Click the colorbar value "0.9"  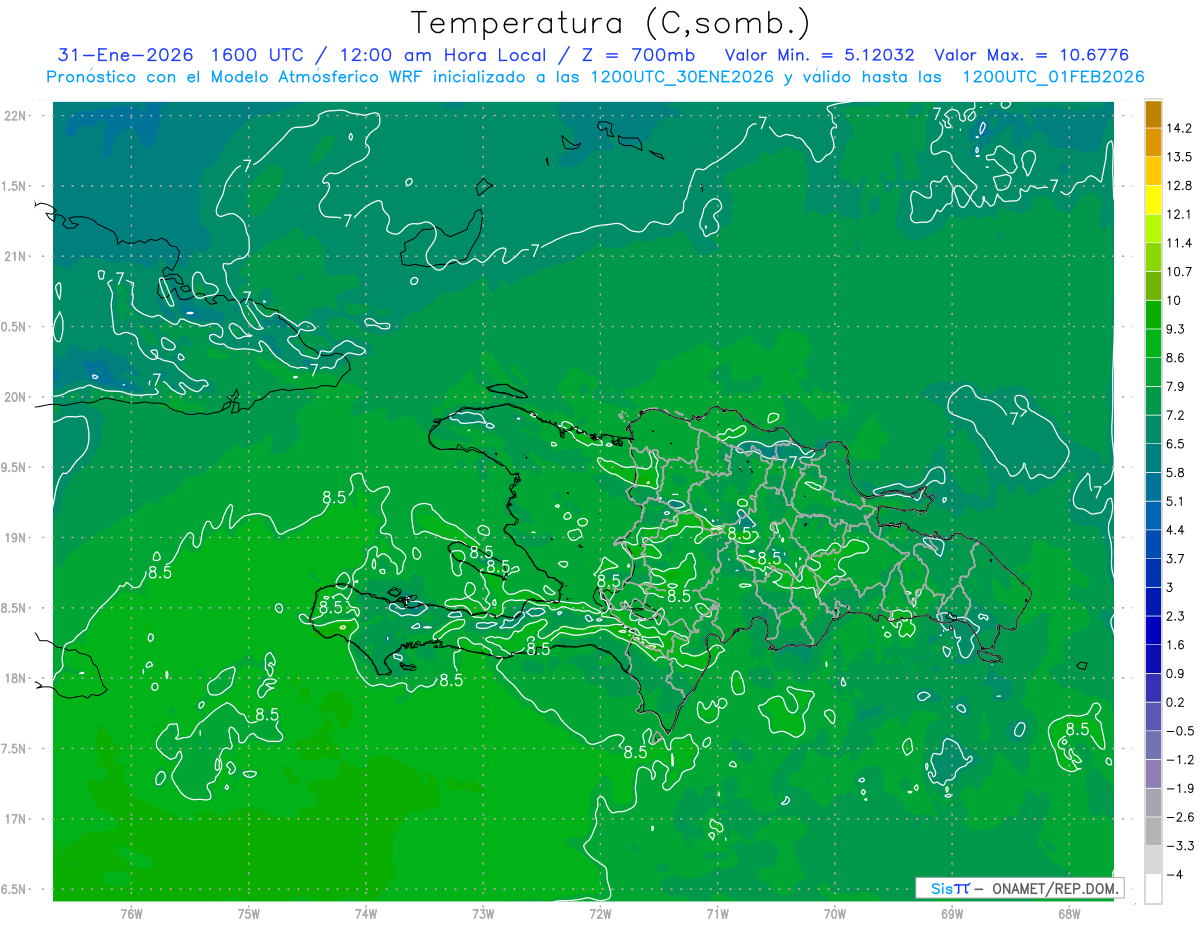click(1176, 674)
